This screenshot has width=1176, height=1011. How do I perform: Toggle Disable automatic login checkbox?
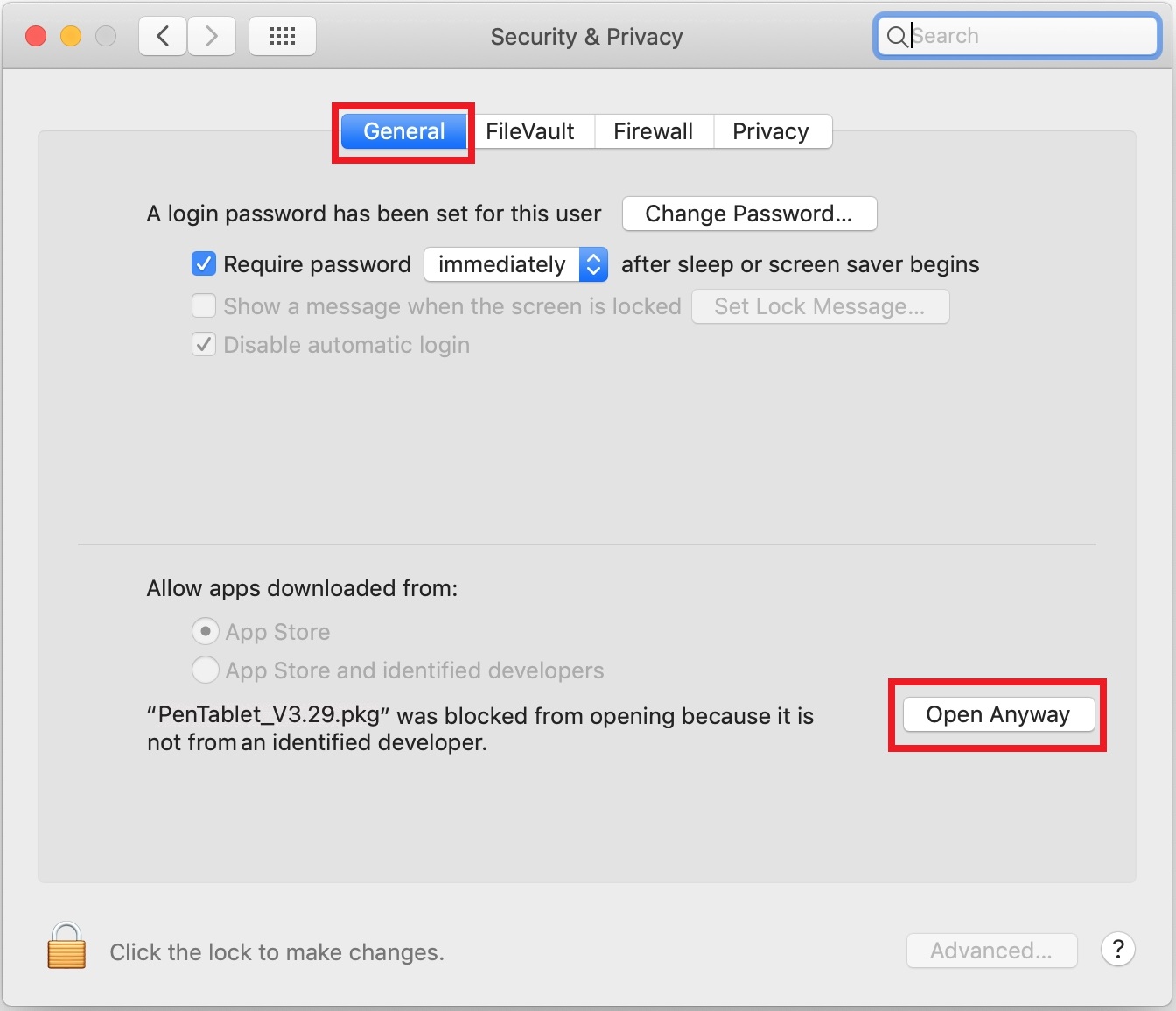pos(204,344)
